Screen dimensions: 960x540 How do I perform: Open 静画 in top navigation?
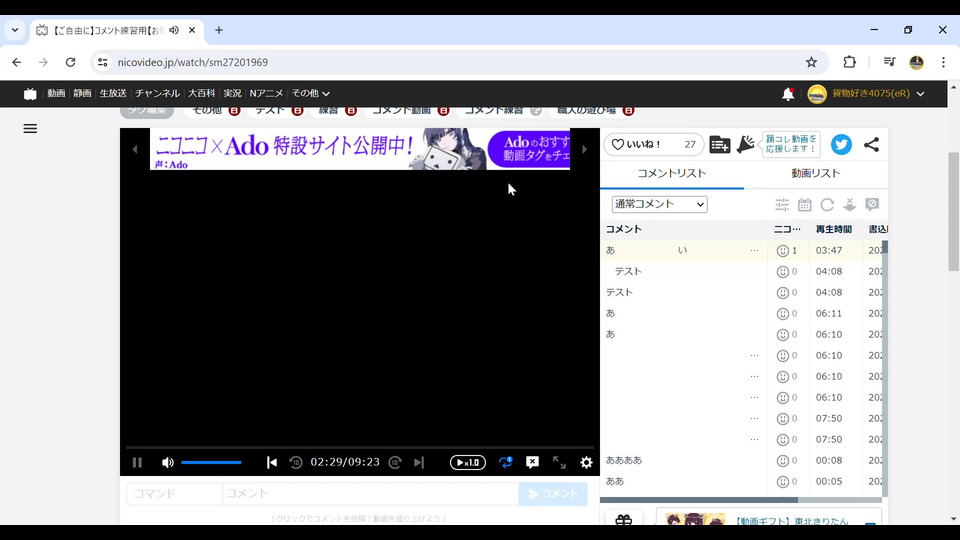pyautogui.click(x=82, y=93)
